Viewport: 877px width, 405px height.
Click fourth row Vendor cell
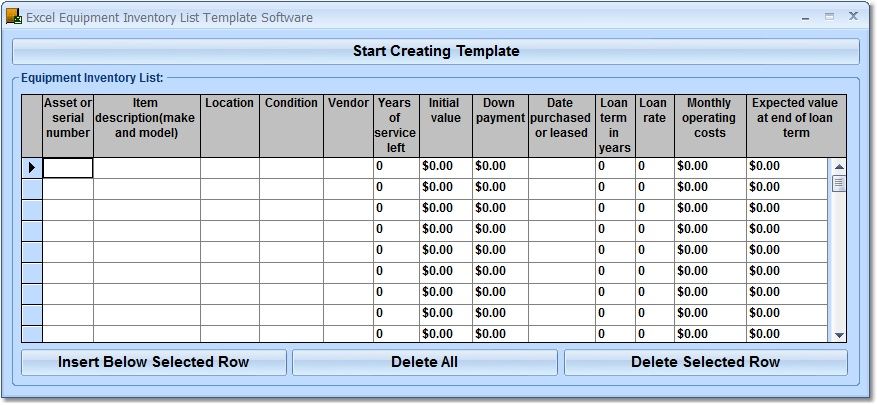click(348, 231)
